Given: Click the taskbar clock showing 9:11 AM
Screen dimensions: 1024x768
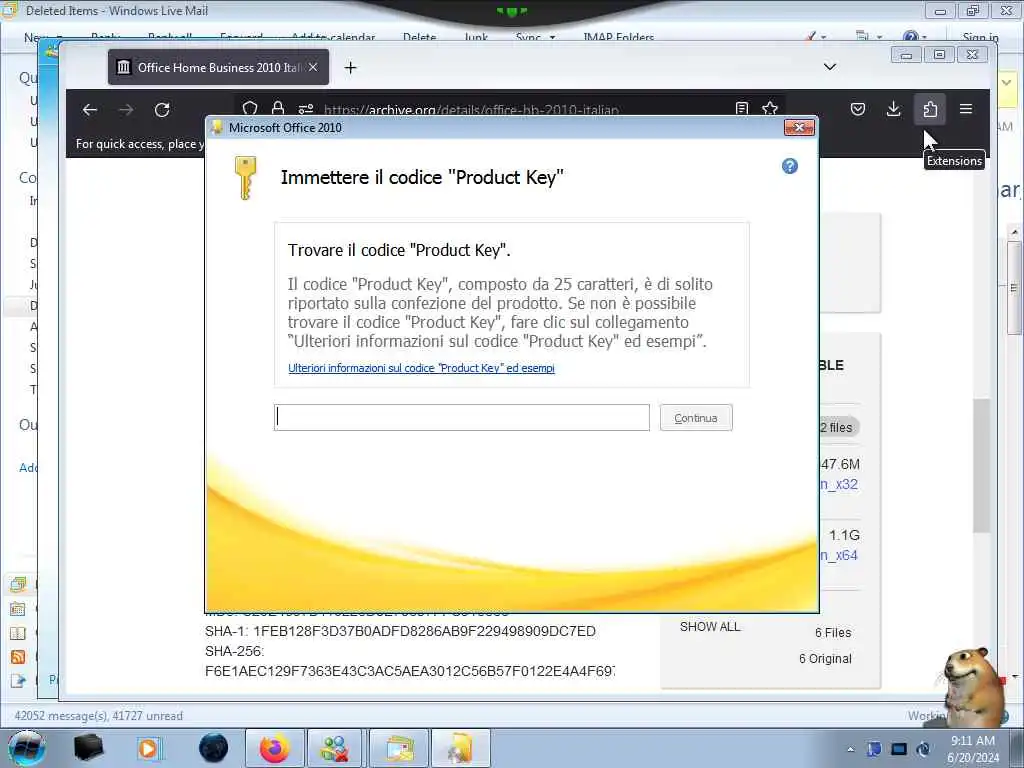Looking at the screenshot, I should (972, 749).
